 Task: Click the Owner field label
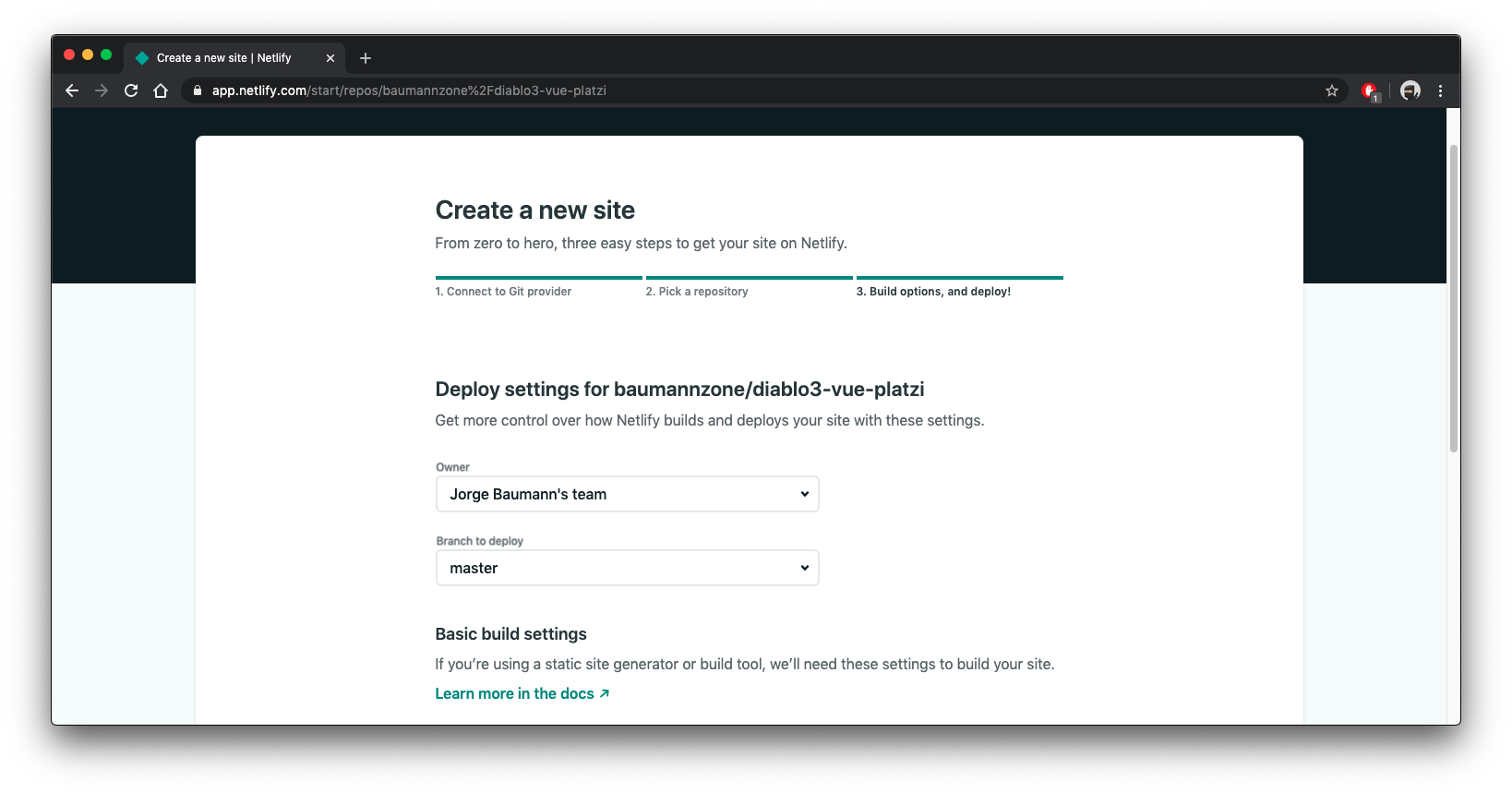click(x=453, y=467)
